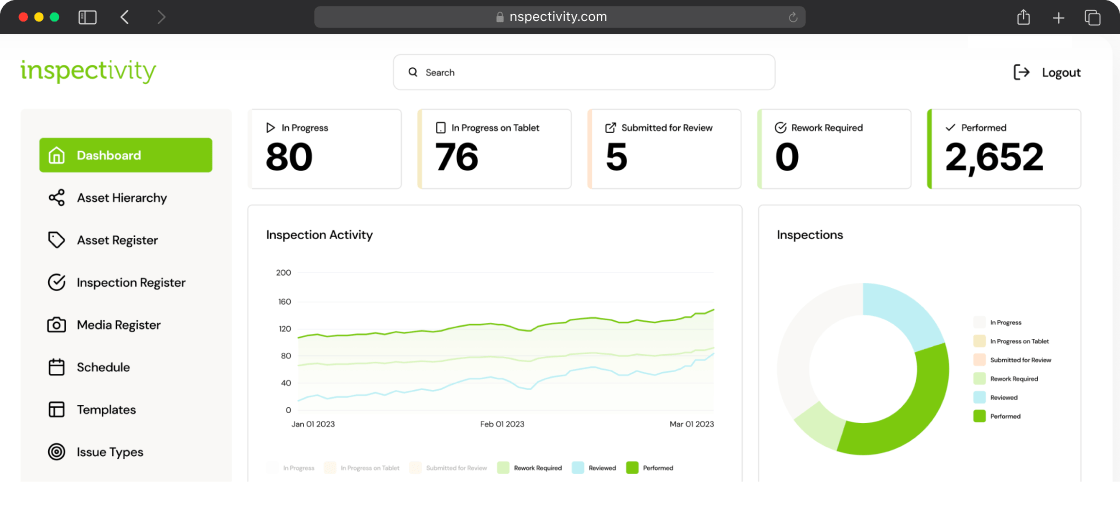Viewport: 1120px width, 526px height.
Task: Click Rework Required swatch in donut legend
Action: pyautogui.click(x=979, y=378)
